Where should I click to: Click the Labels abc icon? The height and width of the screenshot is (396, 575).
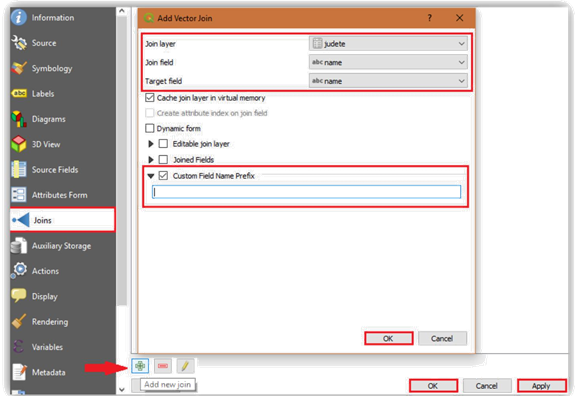pyautogui.click(x=19, y=93)
